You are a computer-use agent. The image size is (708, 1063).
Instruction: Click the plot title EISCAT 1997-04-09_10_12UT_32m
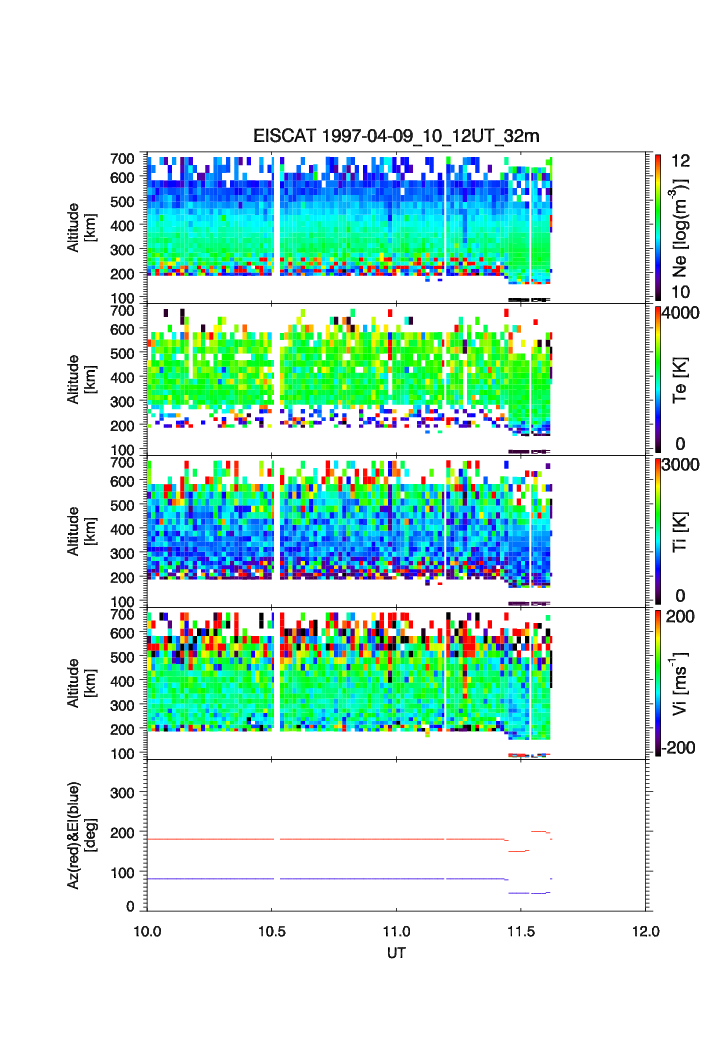(x=397, y=136)
